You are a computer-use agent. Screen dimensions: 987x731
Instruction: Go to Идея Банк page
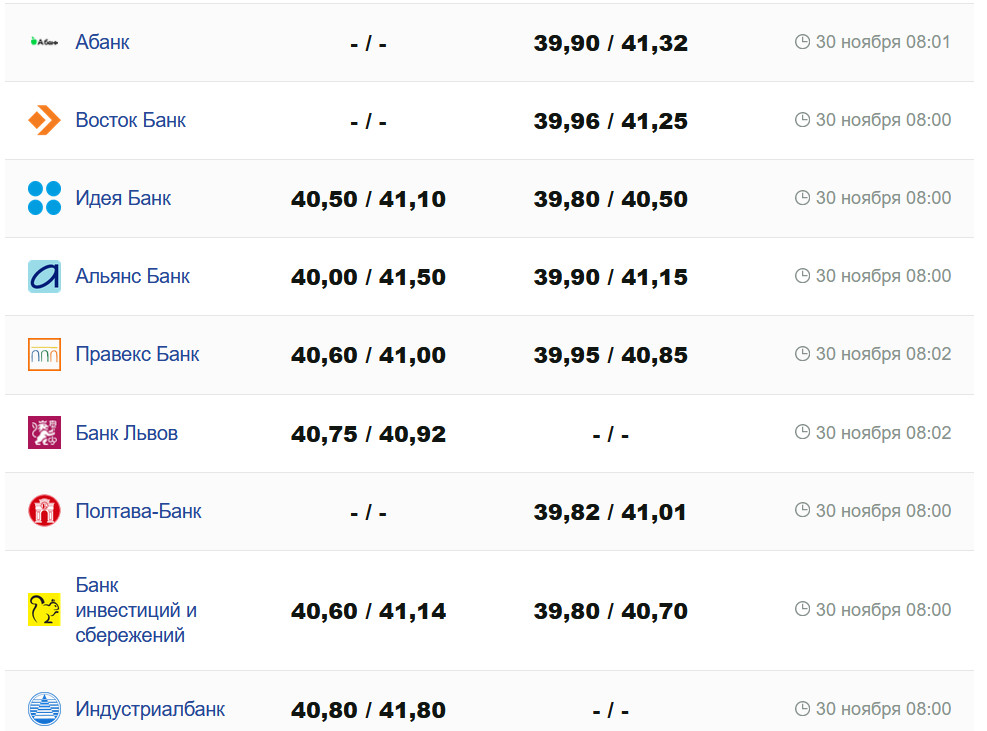tap(123, 198)
